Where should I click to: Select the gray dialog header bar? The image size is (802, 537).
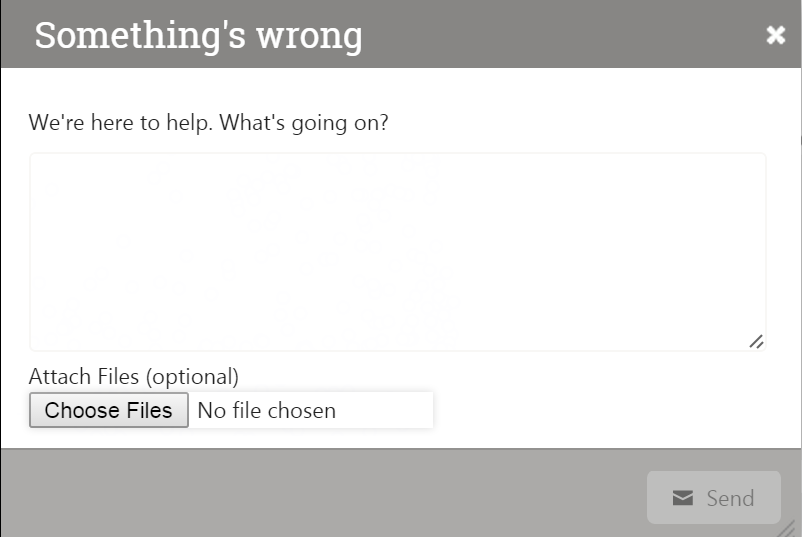[x=401, y=34]
